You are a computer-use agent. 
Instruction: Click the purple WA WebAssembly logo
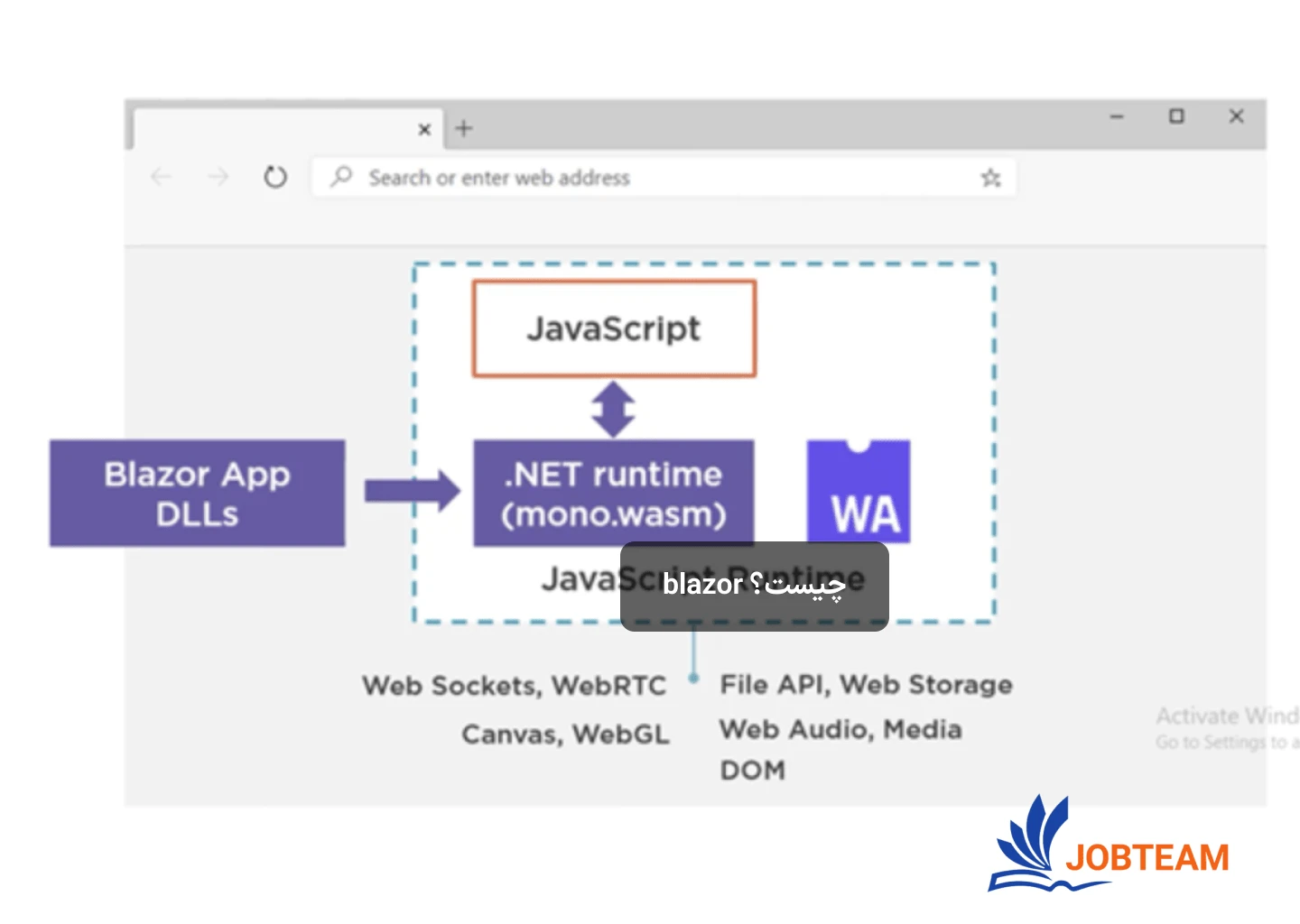pyautogui.click(x=858, y=492)
